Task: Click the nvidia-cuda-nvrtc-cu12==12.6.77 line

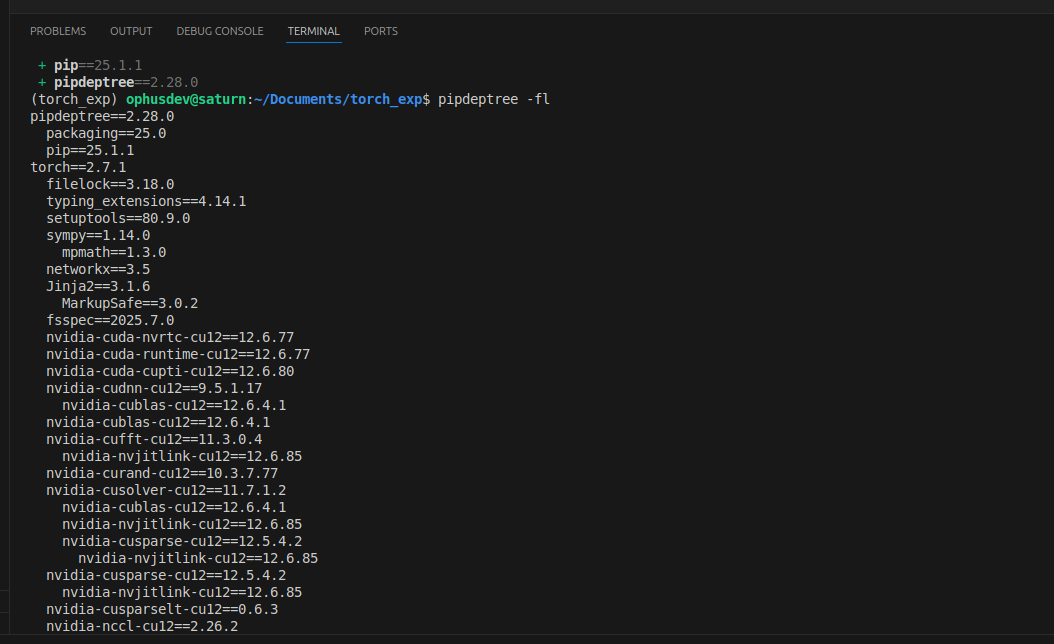Action: (170, 337)
